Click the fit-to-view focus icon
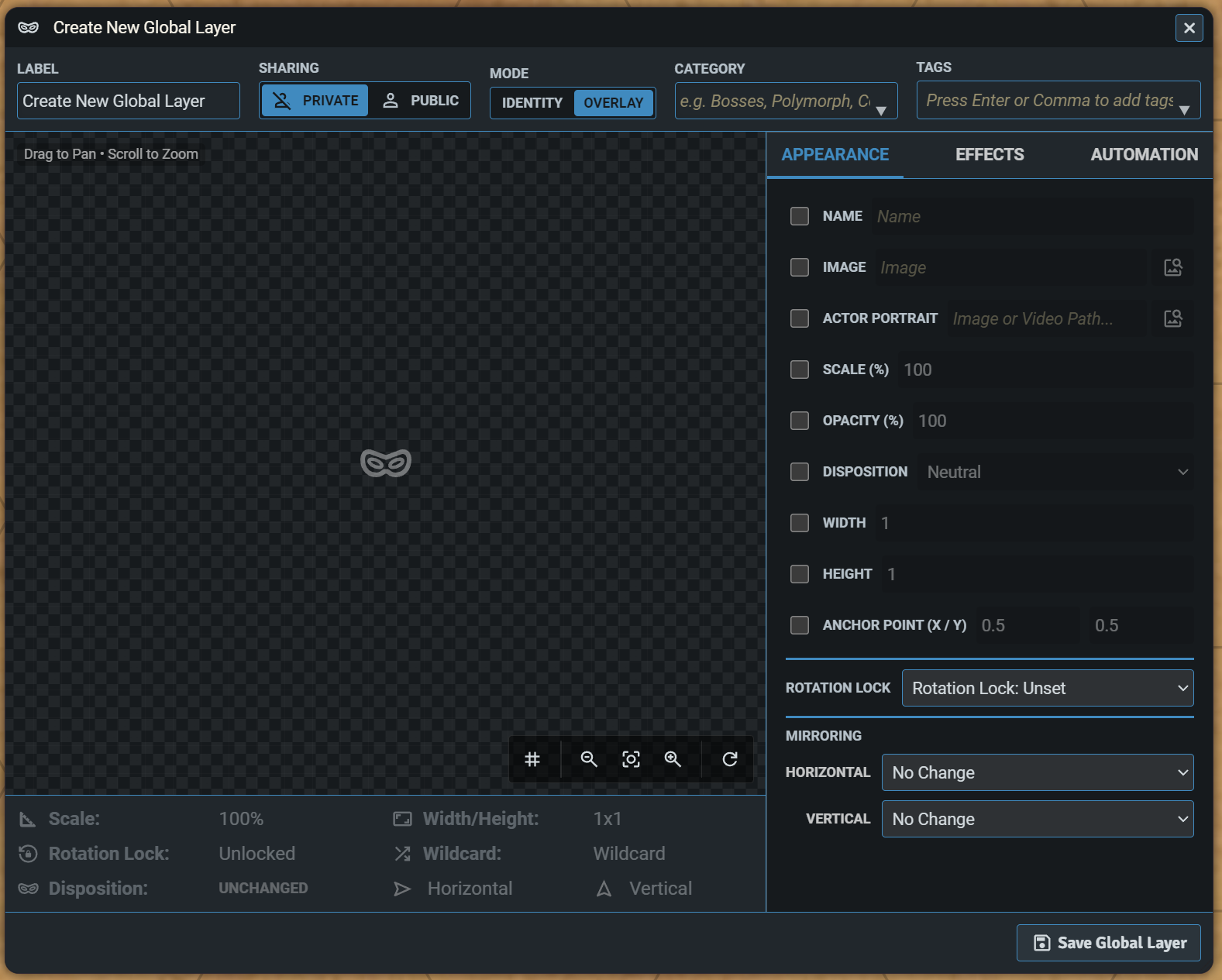Image resolution: width=1222 pixels, height=980 pixels. pyautogui.click(x=631, y=759)
